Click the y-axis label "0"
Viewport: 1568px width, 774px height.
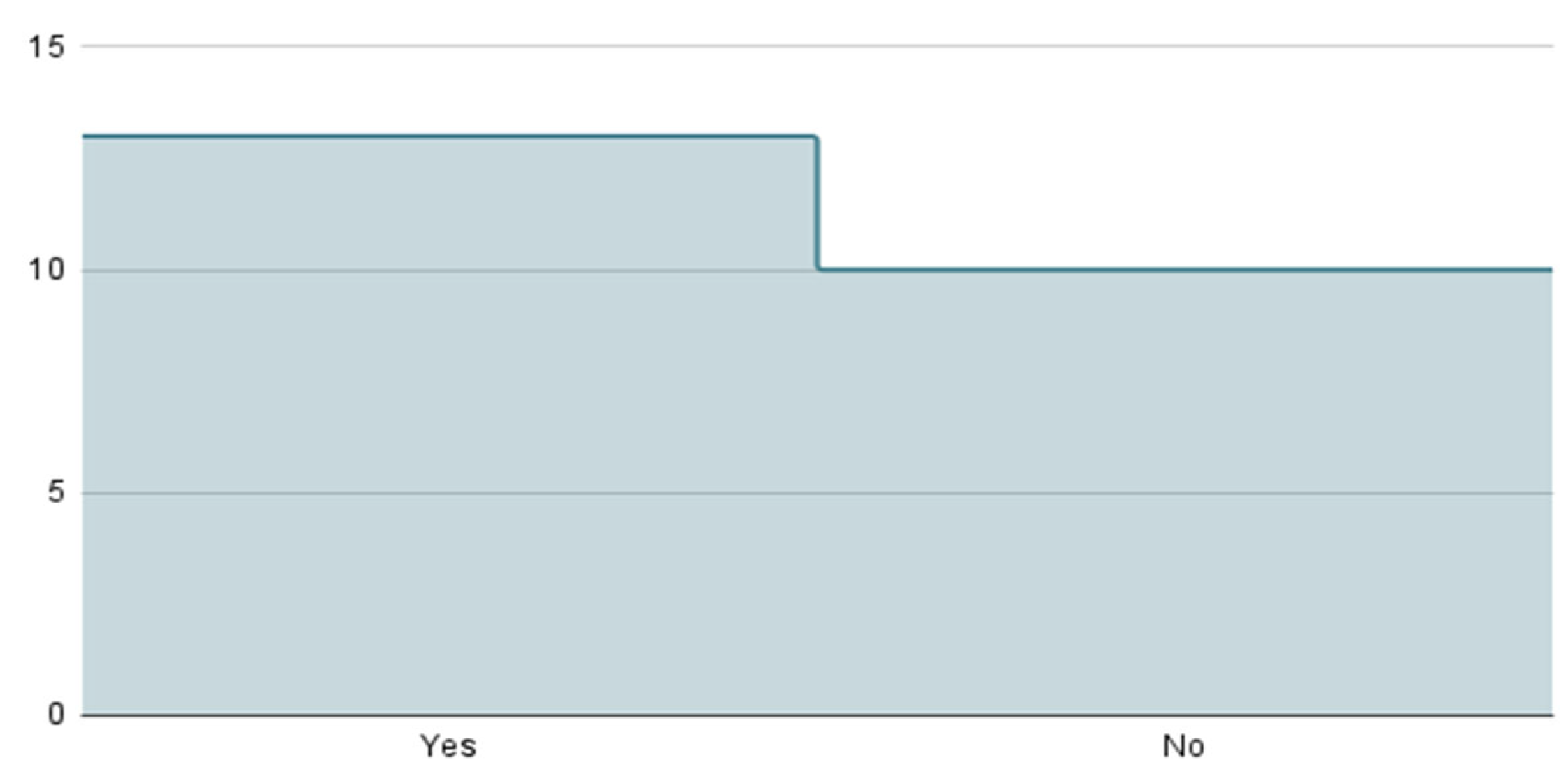pos(56,715)
